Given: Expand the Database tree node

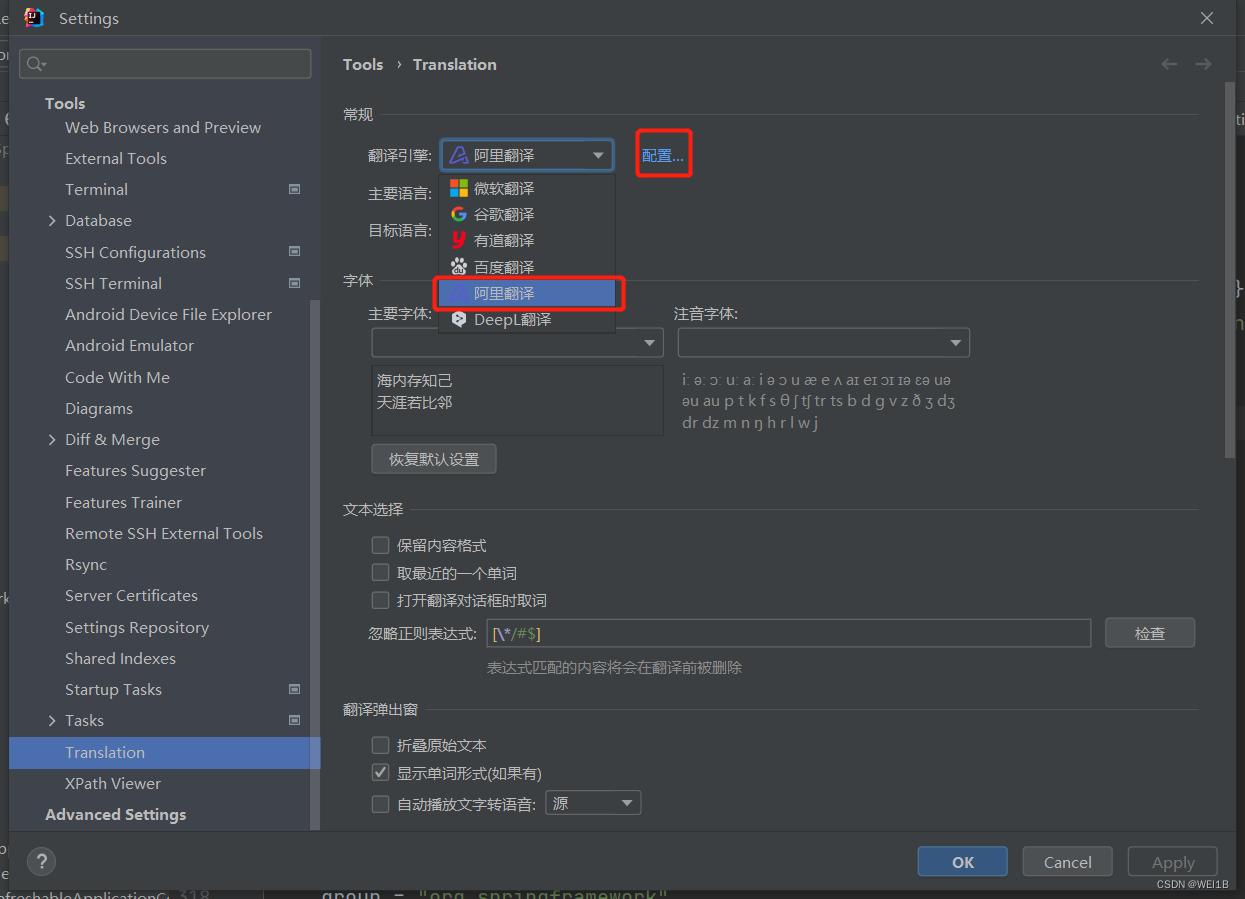Looking at the screenshot, I should [52, 221].
